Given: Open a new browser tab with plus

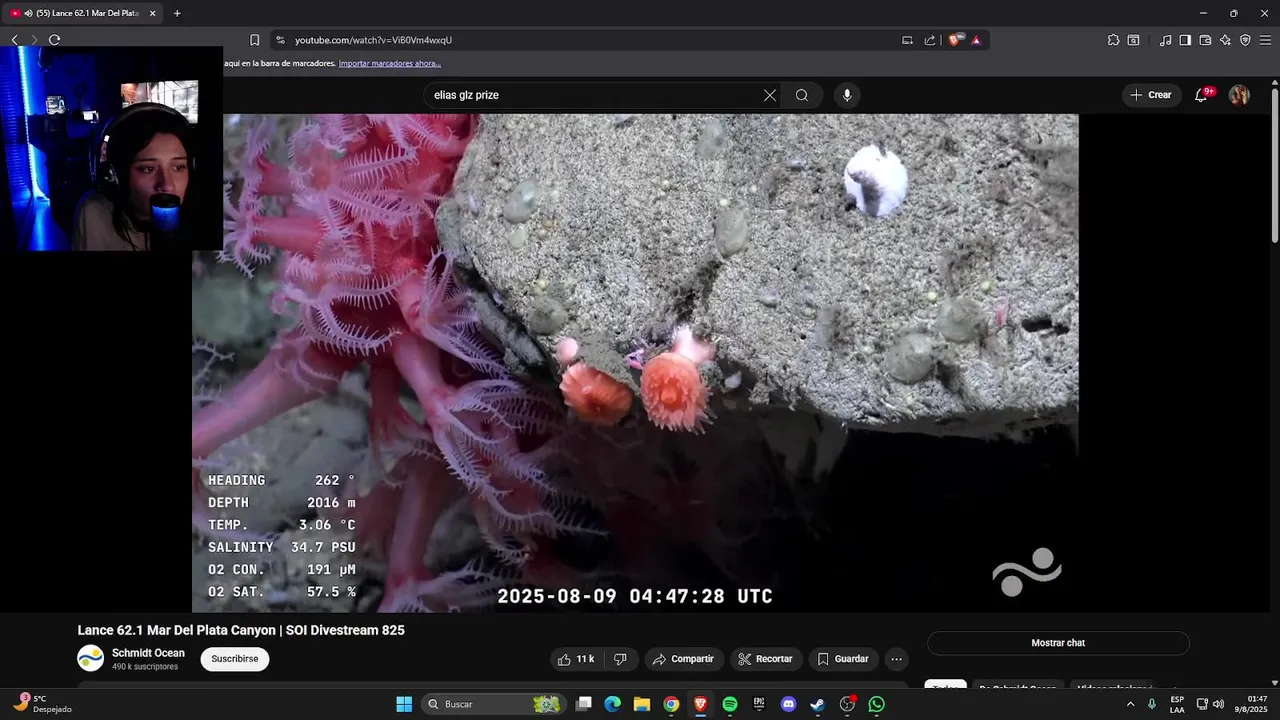Looking at the screenshot, I should (177, 13).
